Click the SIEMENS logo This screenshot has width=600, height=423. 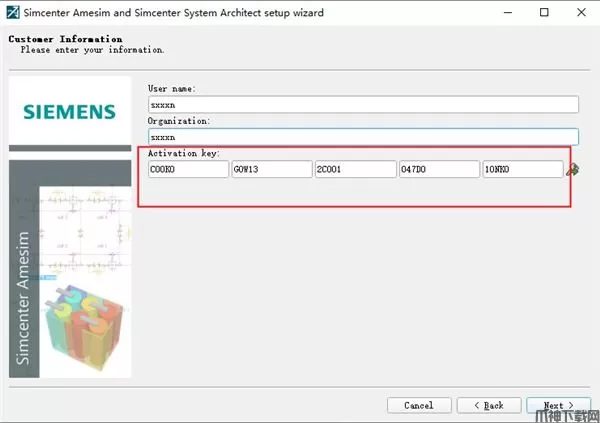click(70, 111)
